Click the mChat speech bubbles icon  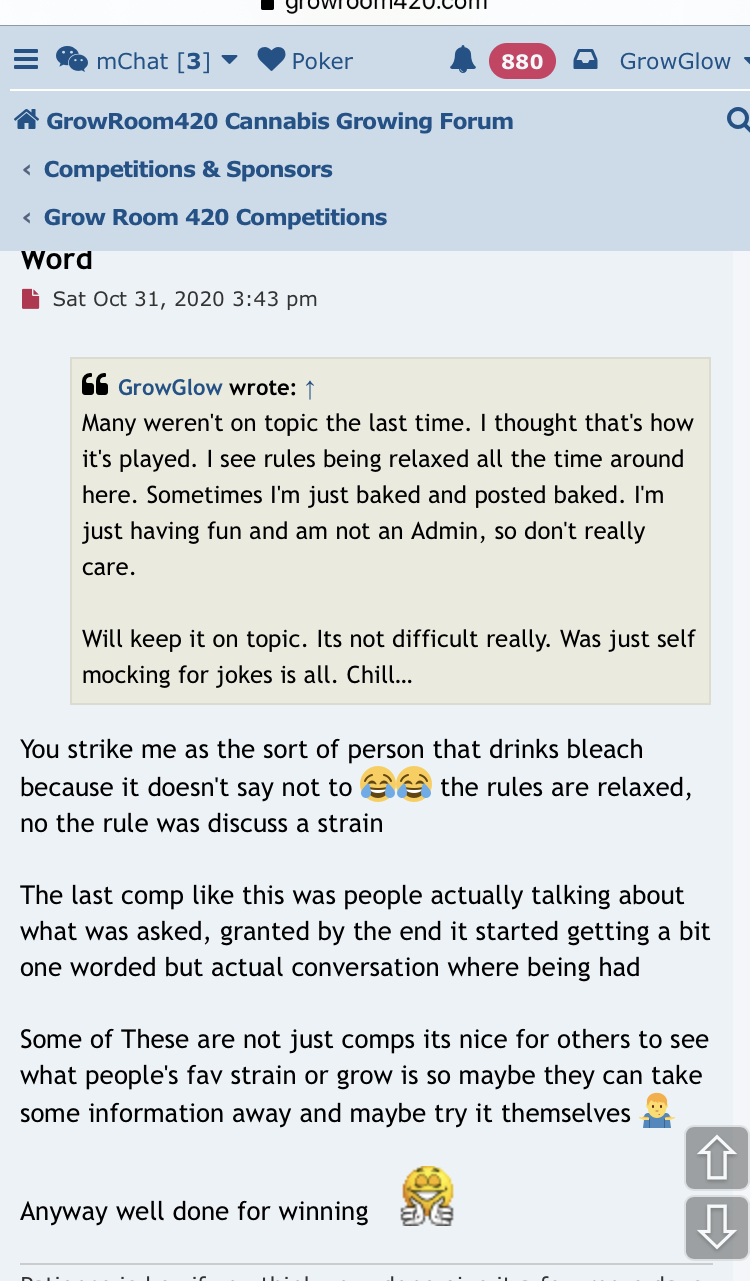point(71,60)
